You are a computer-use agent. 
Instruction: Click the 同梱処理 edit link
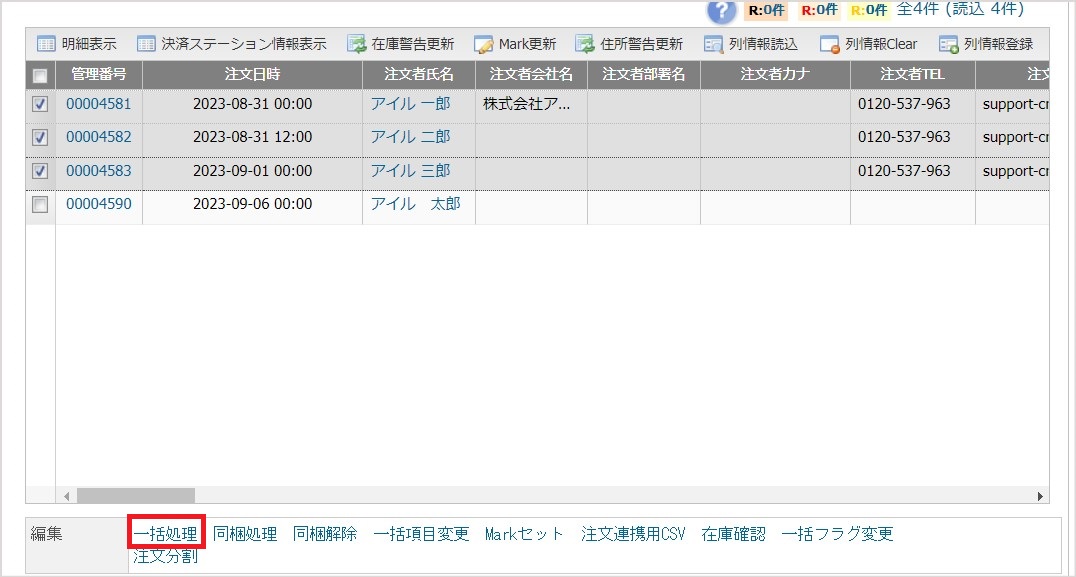[x=245, y=534]
